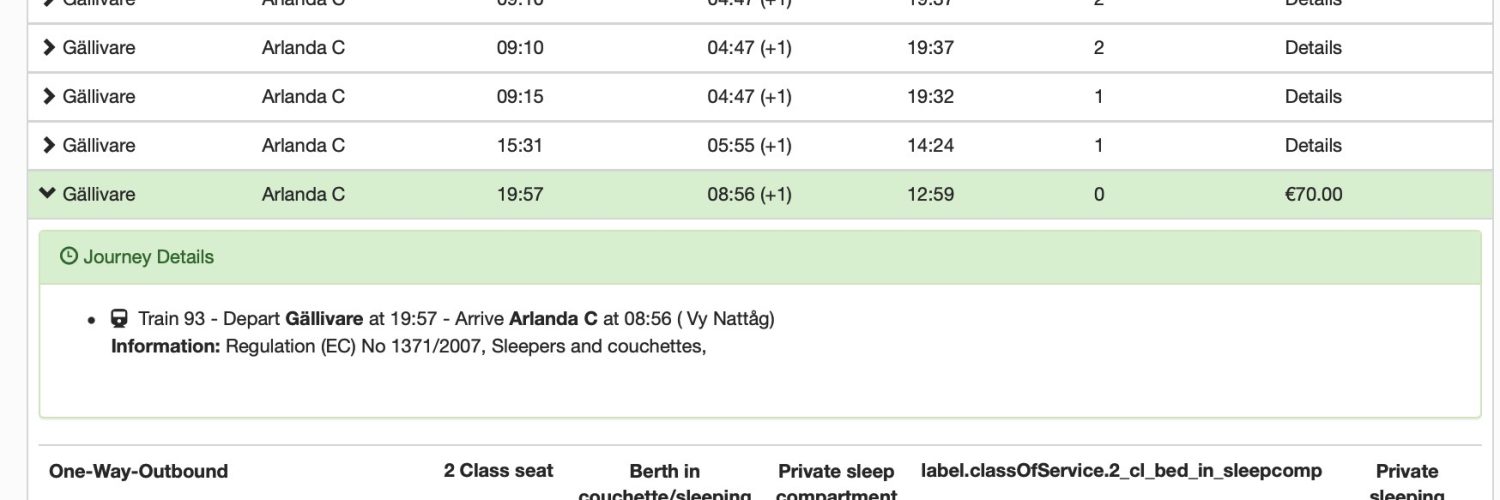Open Details for the 09:15 departure
This screenshot has height=500, width=1500.
pos(1313,97)
